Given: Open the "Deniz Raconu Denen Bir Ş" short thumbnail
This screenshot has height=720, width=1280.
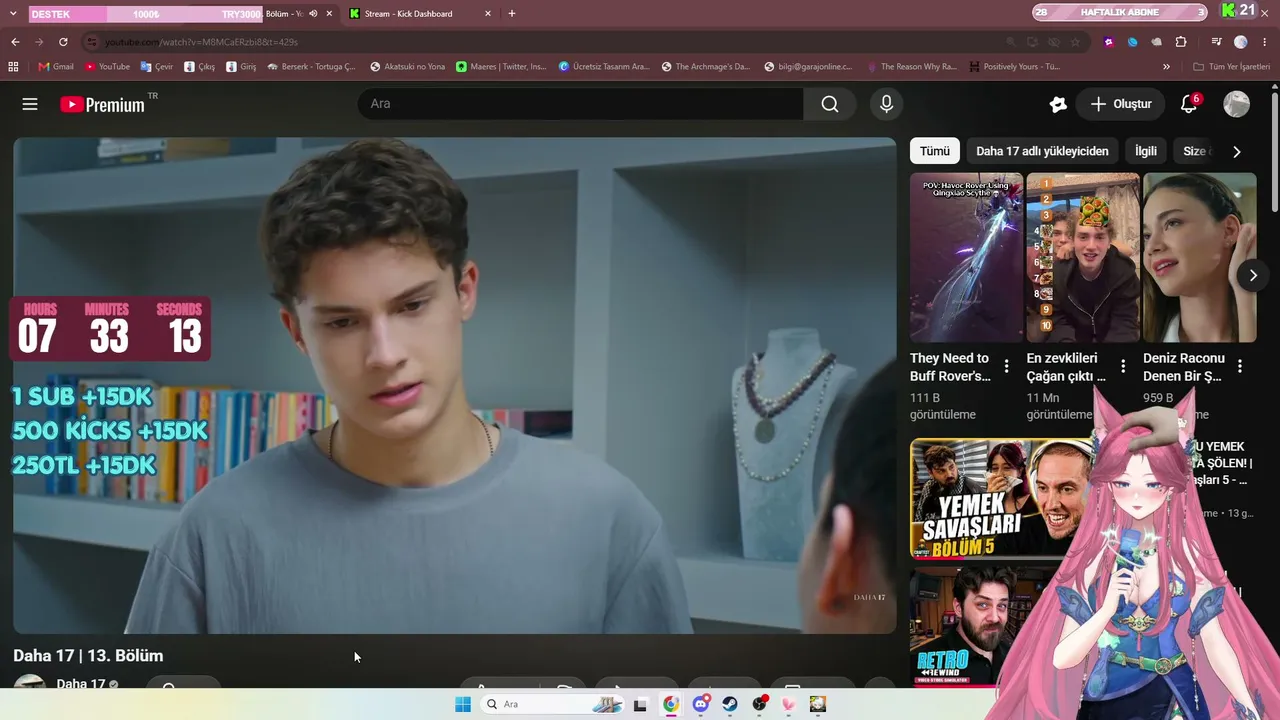Looking at the screenshot, I should (1200, 258).
